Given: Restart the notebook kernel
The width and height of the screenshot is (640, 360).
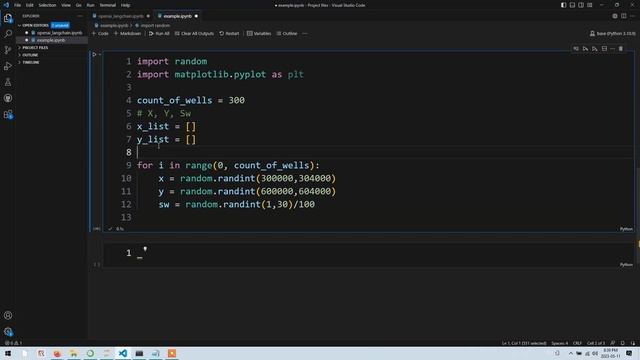Looking at the screenshot, I should (229, 33).
